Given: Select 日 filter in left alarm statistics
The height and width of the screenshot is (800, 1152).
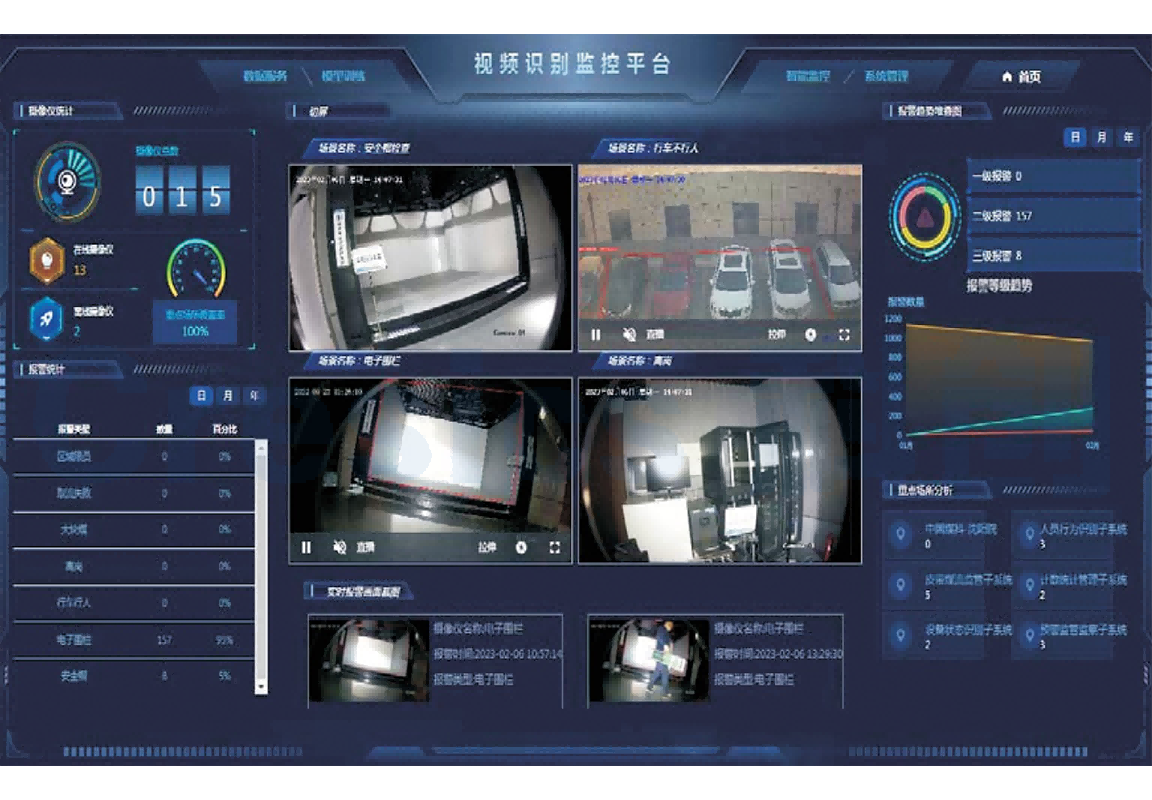Looking at the screenshot, I should tap(202, 396).
